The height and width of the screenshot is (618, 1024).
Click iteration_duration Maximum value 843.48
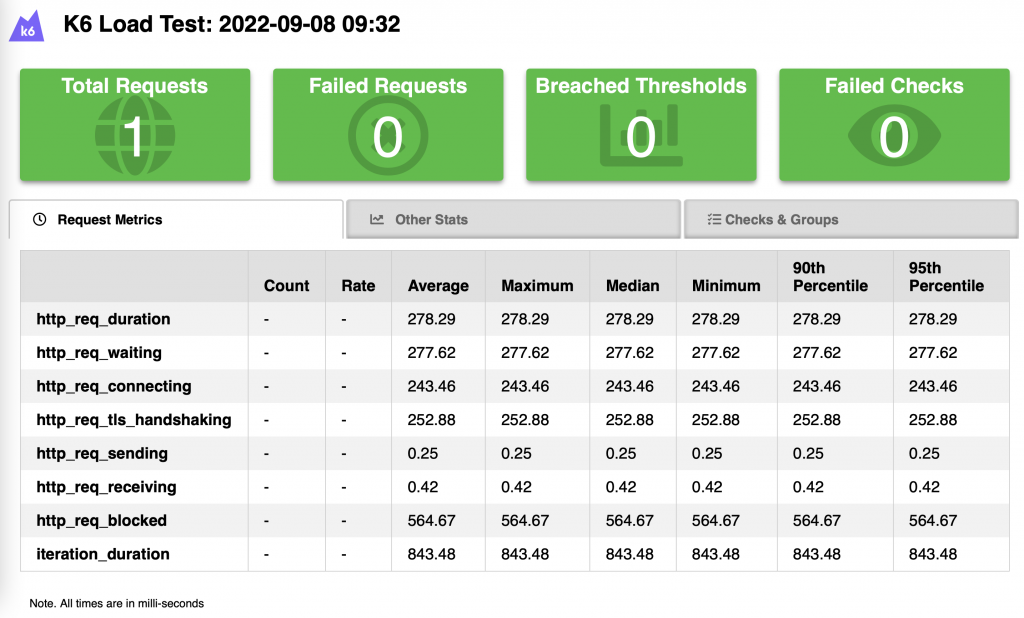525,554
